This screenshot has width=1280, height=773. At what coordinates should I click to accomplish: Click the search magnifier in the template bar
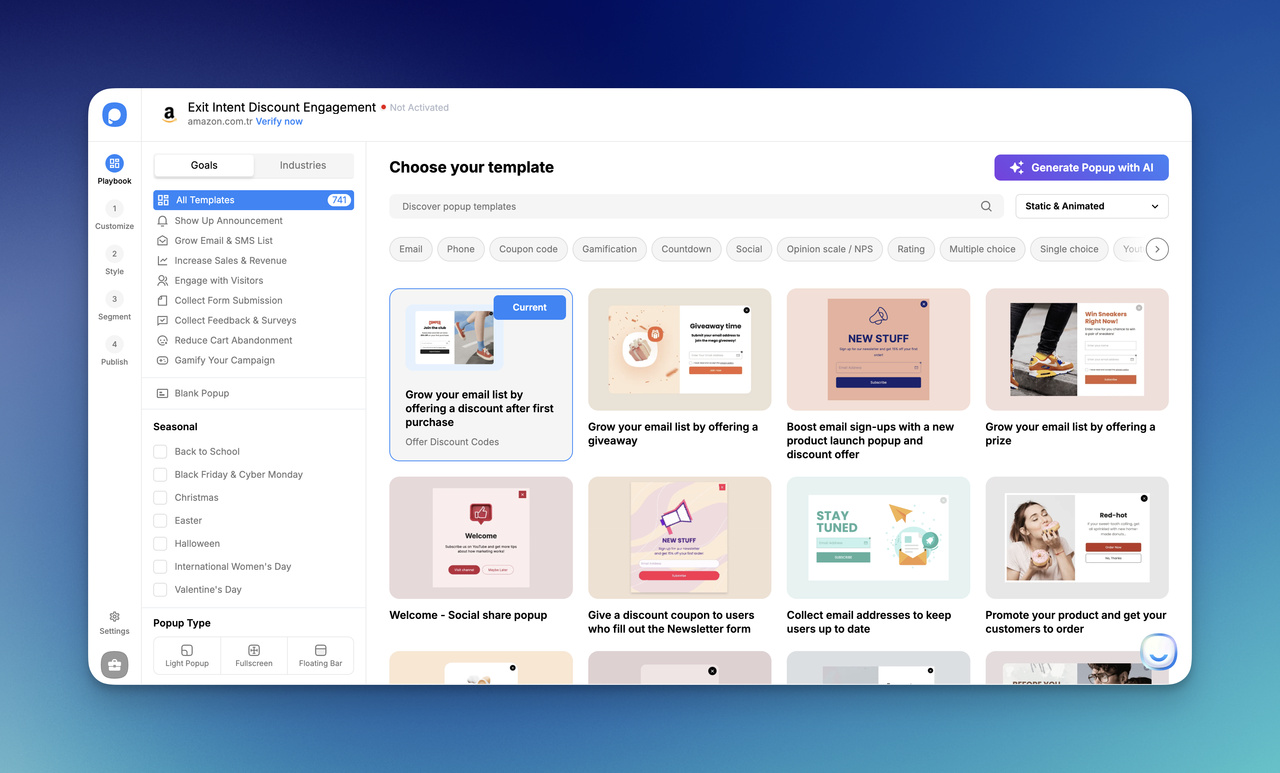click(x=986, y=205)
